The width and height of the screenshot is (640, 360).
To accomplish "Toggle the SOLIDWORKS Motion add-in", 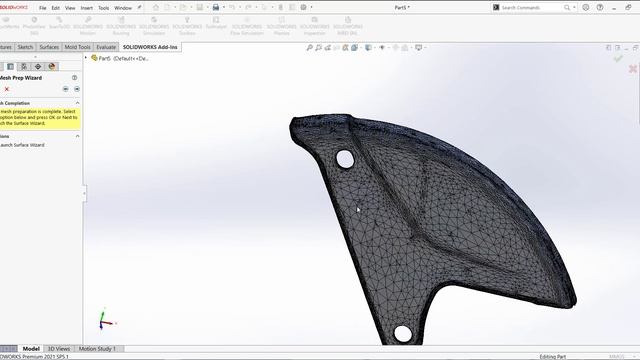I will [88, 26].
